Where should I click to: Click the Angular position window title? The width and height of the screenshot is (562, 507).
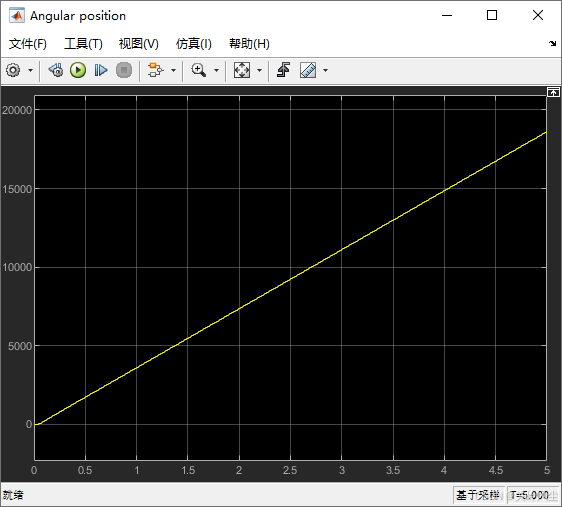point(78,16)
